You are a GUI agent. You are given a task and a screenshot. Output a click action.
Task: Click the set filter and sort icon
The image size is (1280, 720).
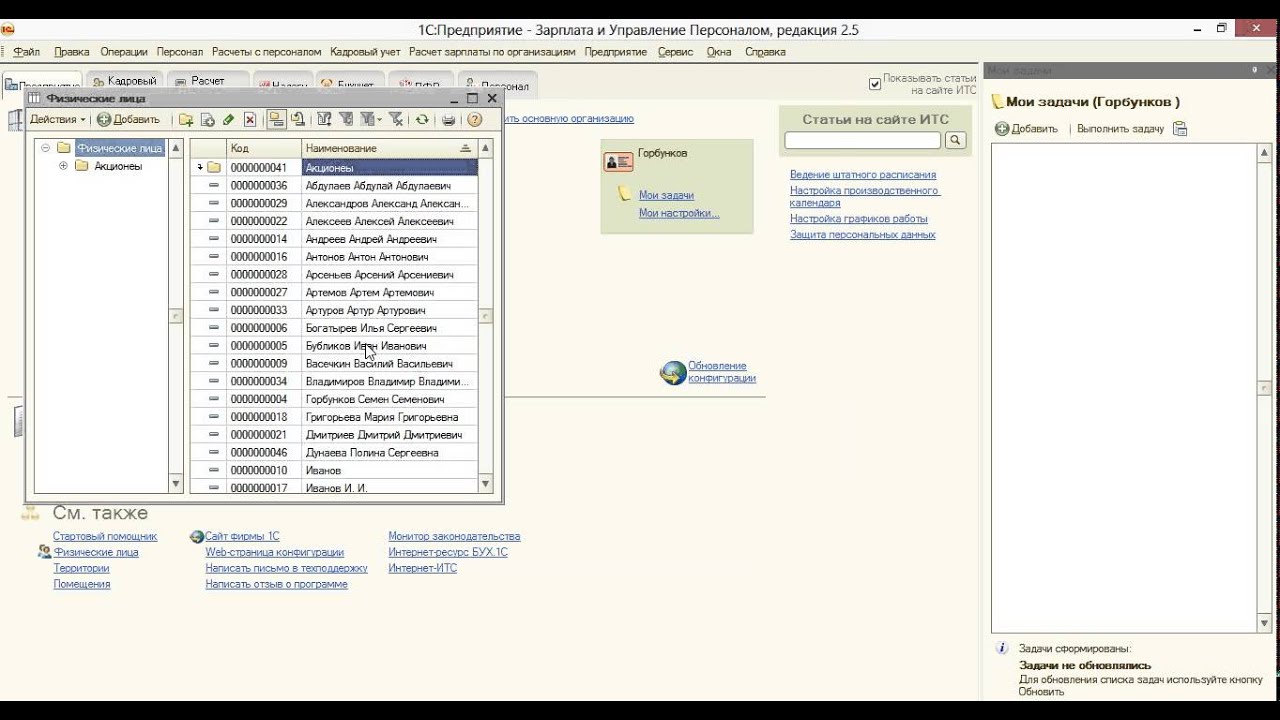324,120
